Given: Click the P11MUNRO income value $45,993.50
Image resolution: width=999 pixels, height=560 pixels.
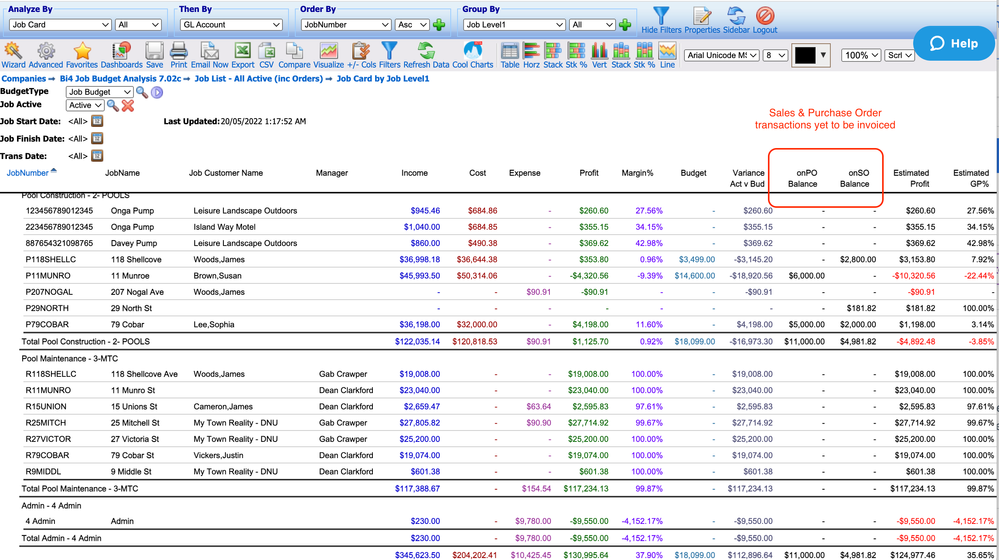Looking at the screenshot, I should [419, 275].
